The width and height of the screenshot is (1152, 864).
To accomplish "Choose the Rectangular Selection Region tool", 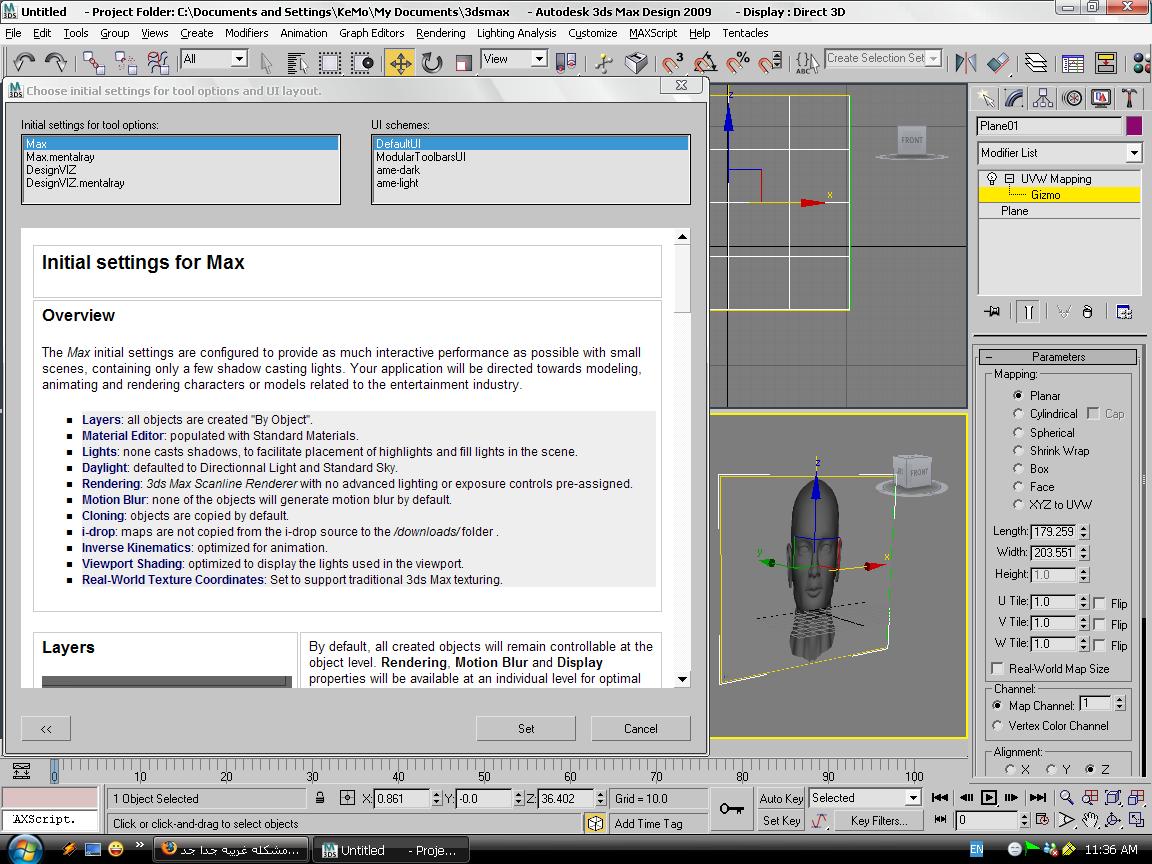I will 329,62.
